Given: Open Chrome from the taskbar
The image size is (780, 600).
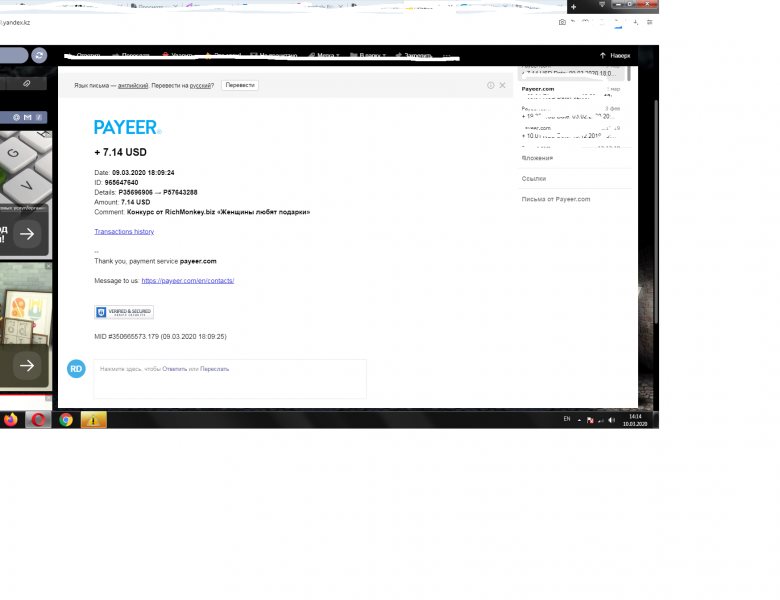Looking at the screenshot, I should pos(66,420).
